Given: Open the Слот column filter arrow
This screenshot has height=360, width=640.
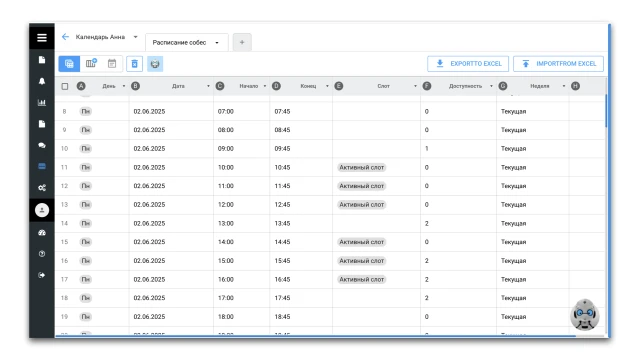Looking at the screenshot, I should point(415,86).
